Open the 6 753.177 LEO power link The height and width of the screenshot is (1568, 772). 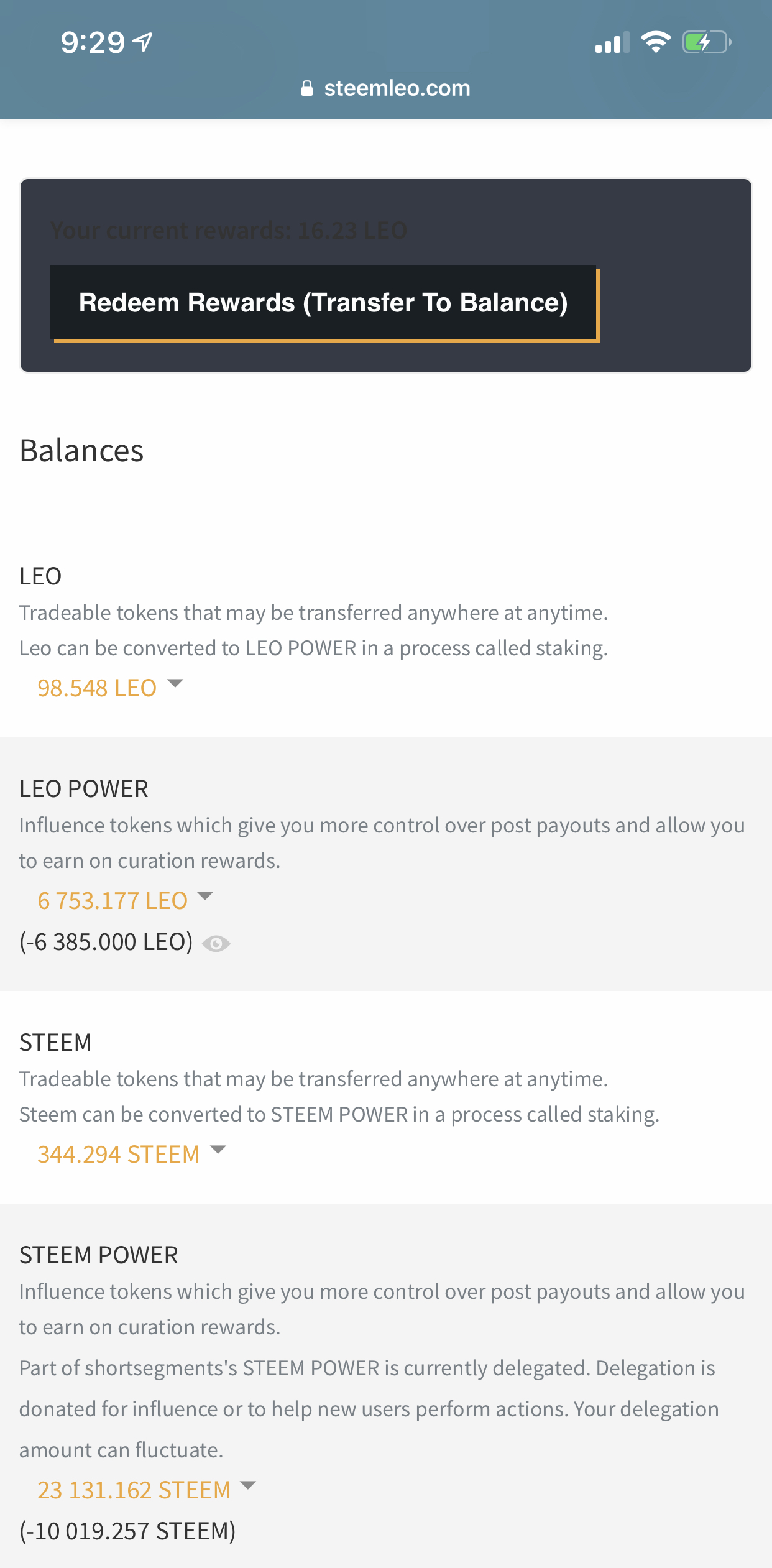(x=113, y=901)
